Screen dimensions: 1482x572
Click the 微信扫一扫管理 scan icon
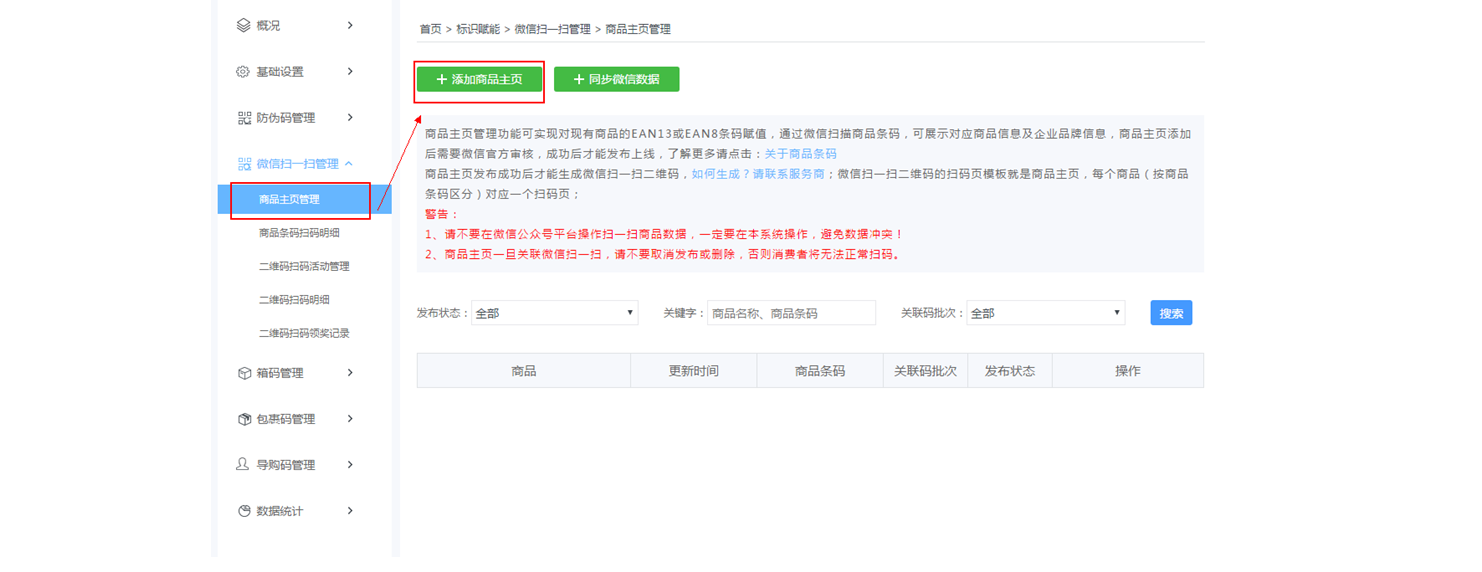[x=244, y=164]
